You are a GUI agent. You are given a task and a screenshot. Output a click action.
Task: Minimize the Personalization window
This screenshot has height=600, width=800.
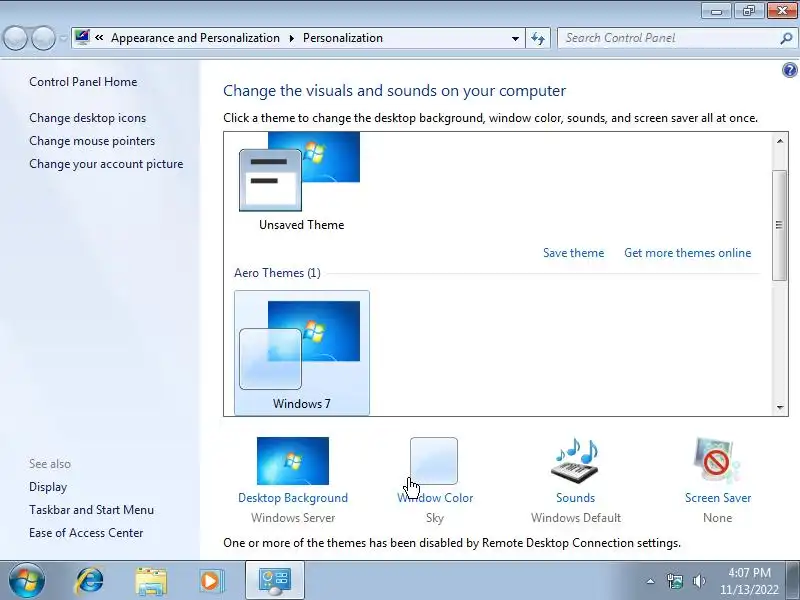[716, 11]
